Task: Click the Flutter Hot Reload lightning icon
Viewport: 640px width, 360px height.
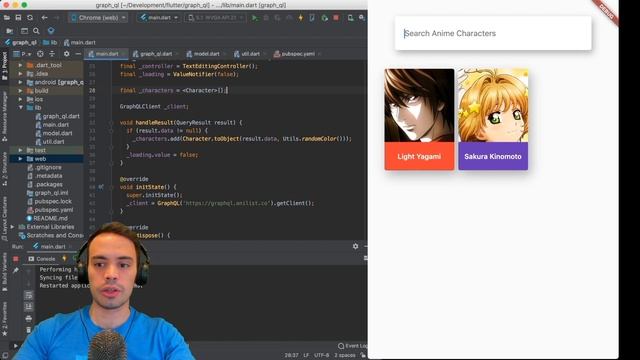Action: tap(301, 18)
